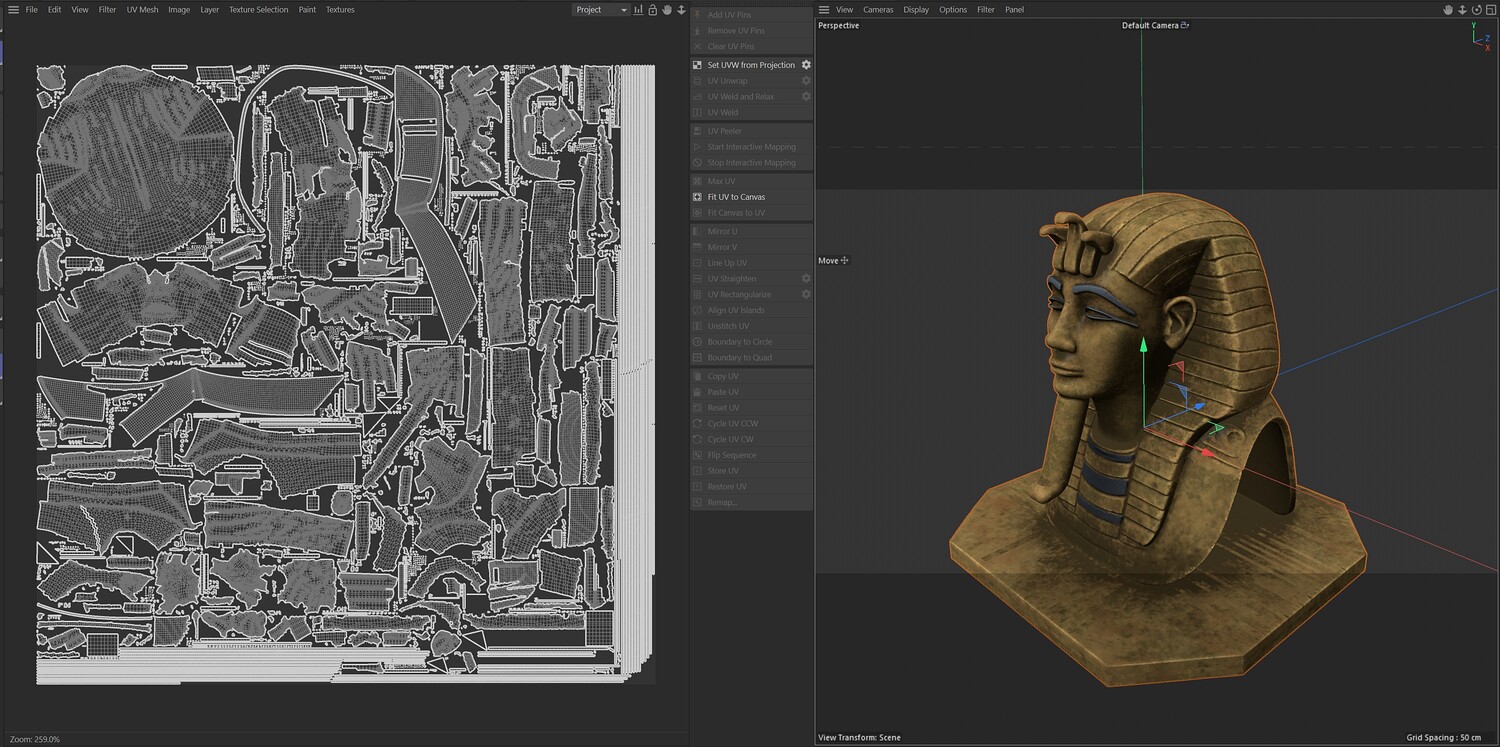Open Set UVW from Projection settings gear

806,65
